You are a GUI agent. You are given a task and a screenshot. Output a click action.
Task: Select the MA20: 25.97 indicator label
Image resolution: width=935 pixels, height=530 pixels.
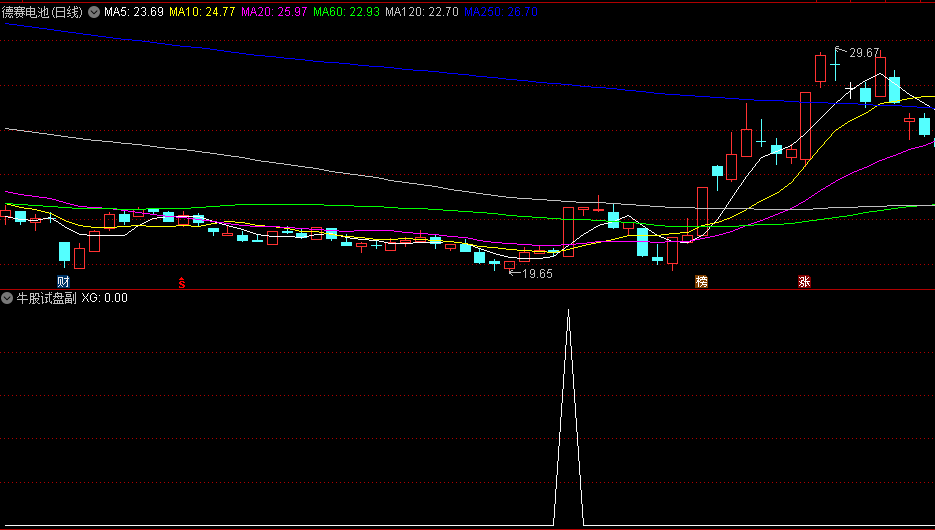tap(274, 12)
